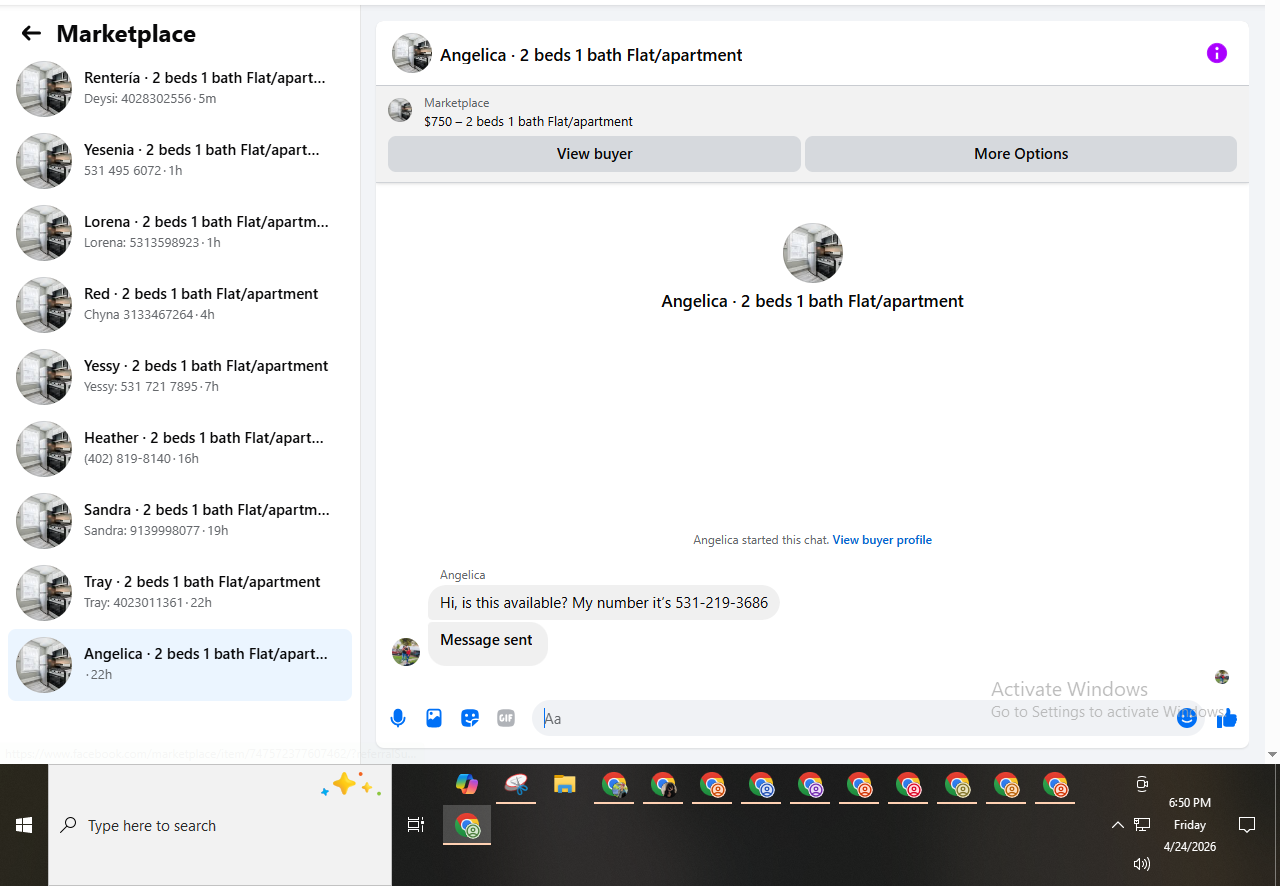This screenshot has height=886, width=1280.
Task: Open Rentería conversation from Deysi
Action: pyautogui.click(x=180, y=88)
